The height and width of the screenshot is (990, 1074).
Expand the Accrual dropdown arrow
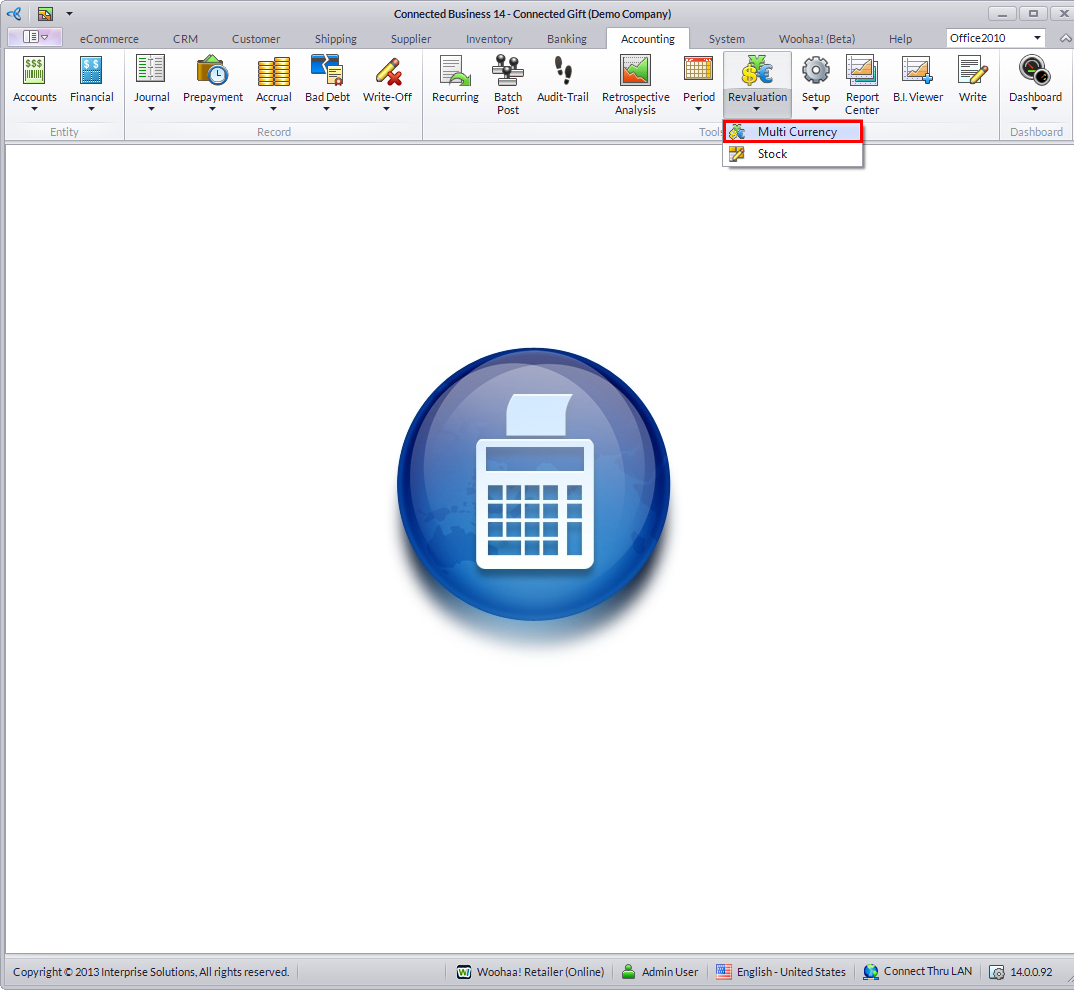273,109
